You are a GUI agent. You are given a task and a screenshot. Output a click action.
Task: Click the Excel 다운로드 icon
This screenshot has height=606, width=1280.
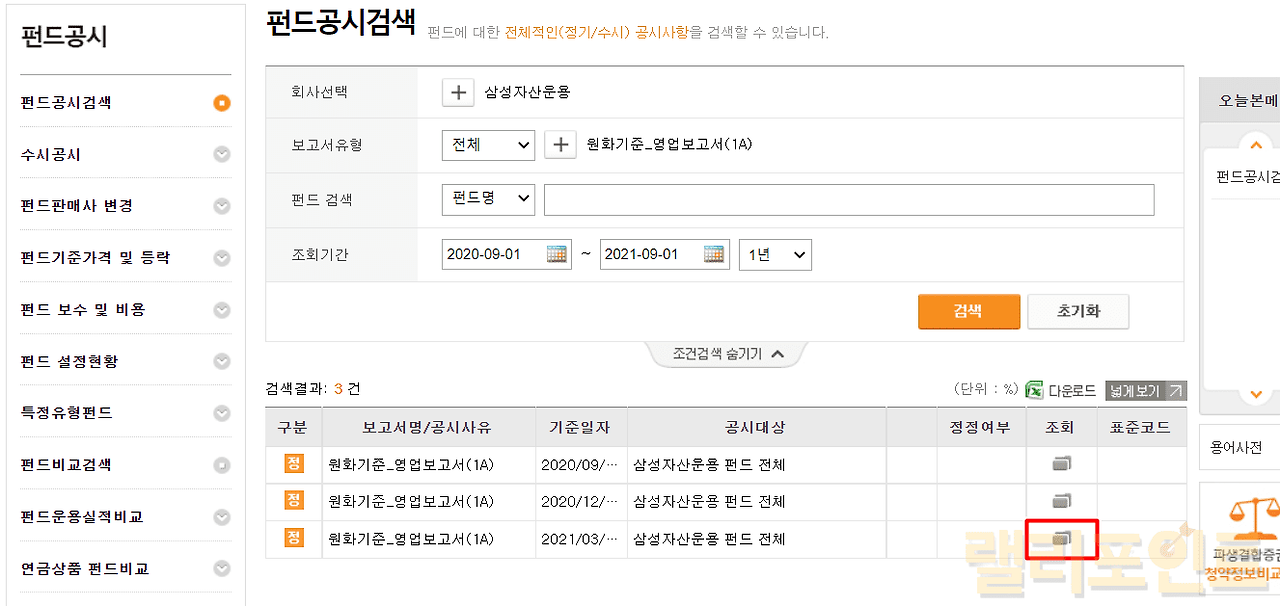click(1035, 390)
